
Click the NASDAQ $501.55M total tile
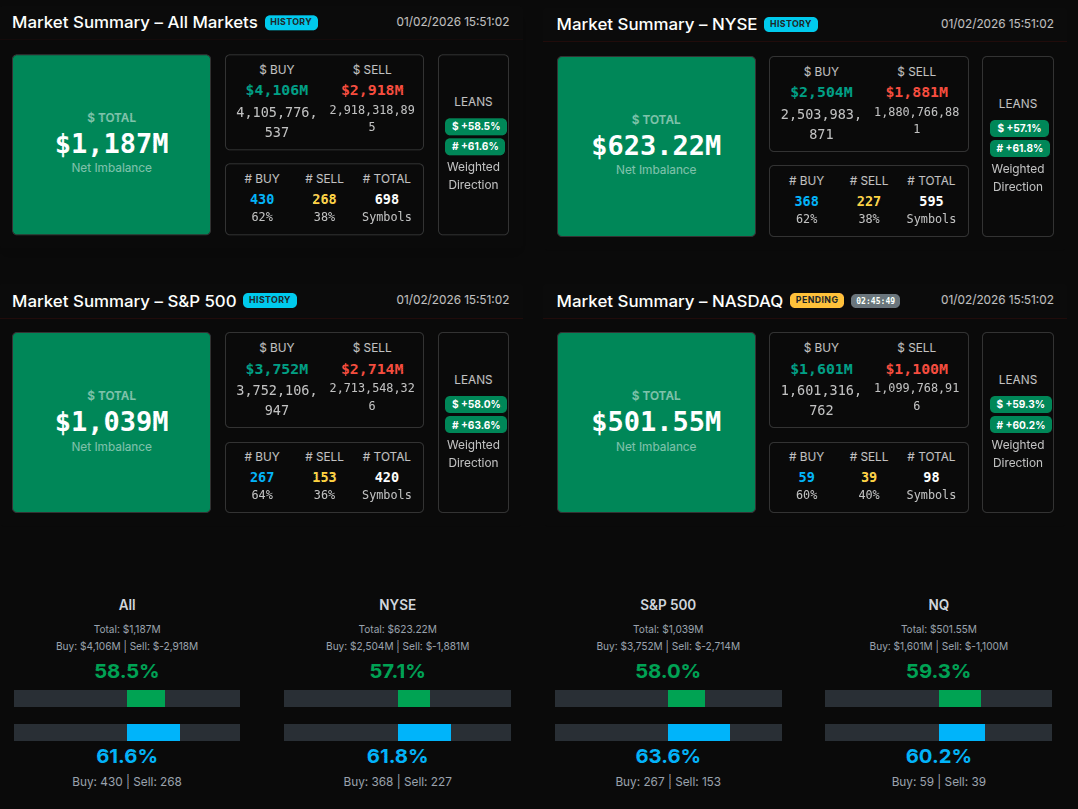(656, 422)
